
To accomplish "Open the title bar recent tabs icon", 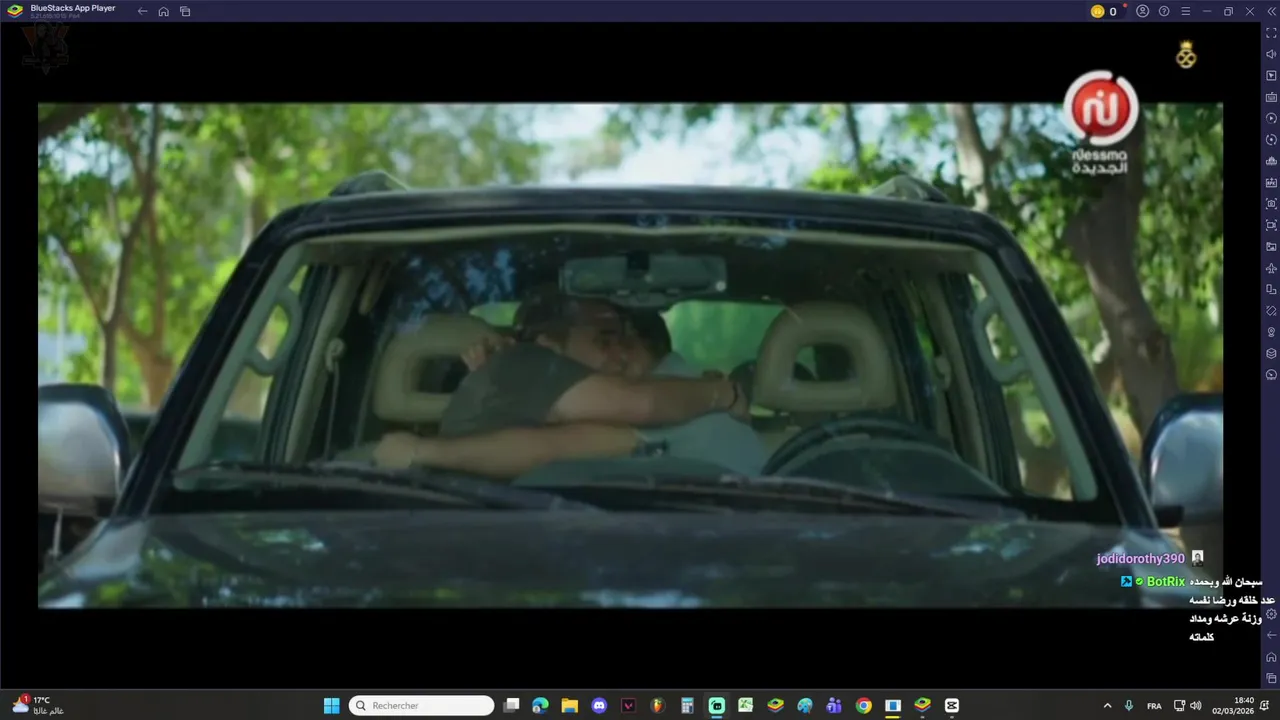I will (x=185, y=11).
